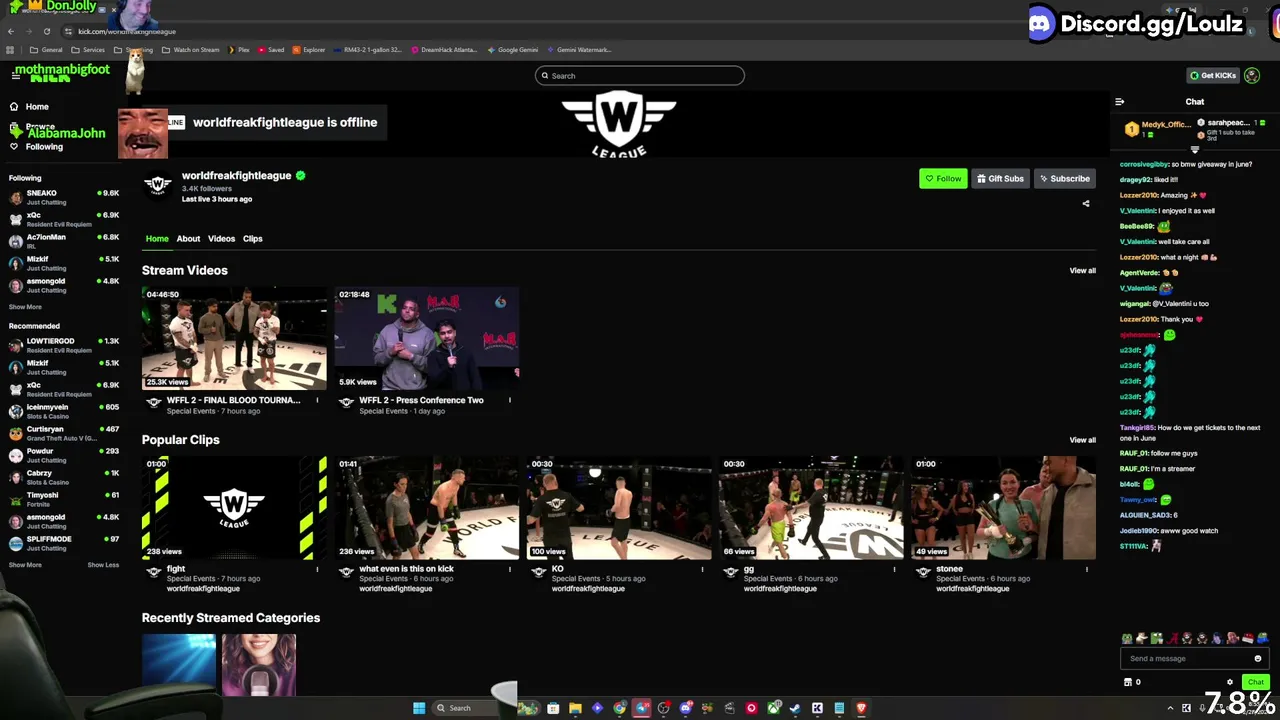View all Popular Clips
Viewport: 1280px width, 720px height.
pyautogui.click(x=1082, y=440)
